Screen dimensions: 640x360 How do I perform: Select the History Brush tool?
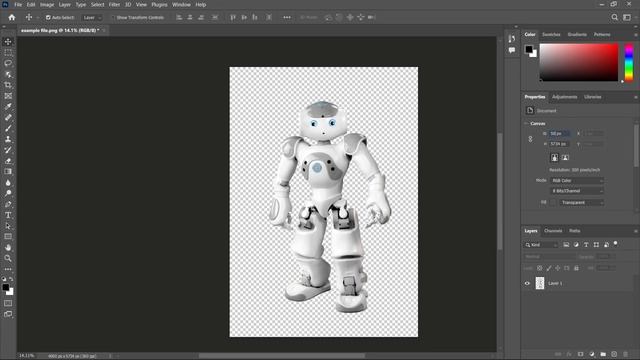pyautogui.click(x=8, y=150)
